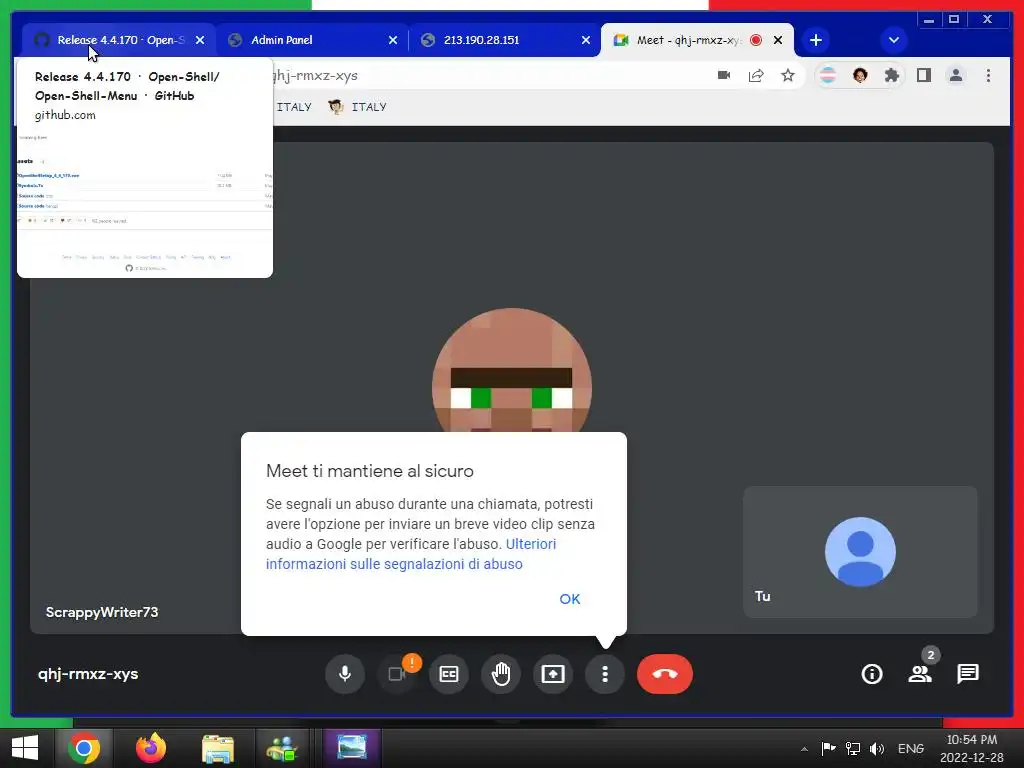Toggle the camera button with warning badge

(x=397, y=673)
